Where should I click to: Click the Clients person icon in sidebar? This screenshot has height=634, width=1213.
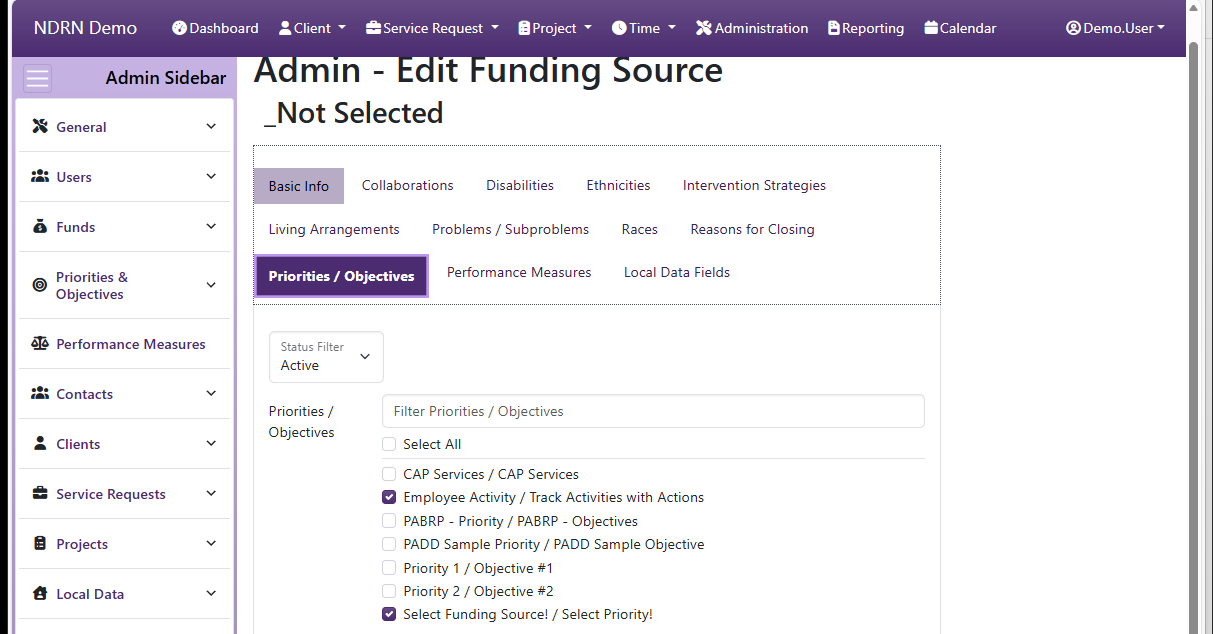pyautogui.click(x=40, y=444)
